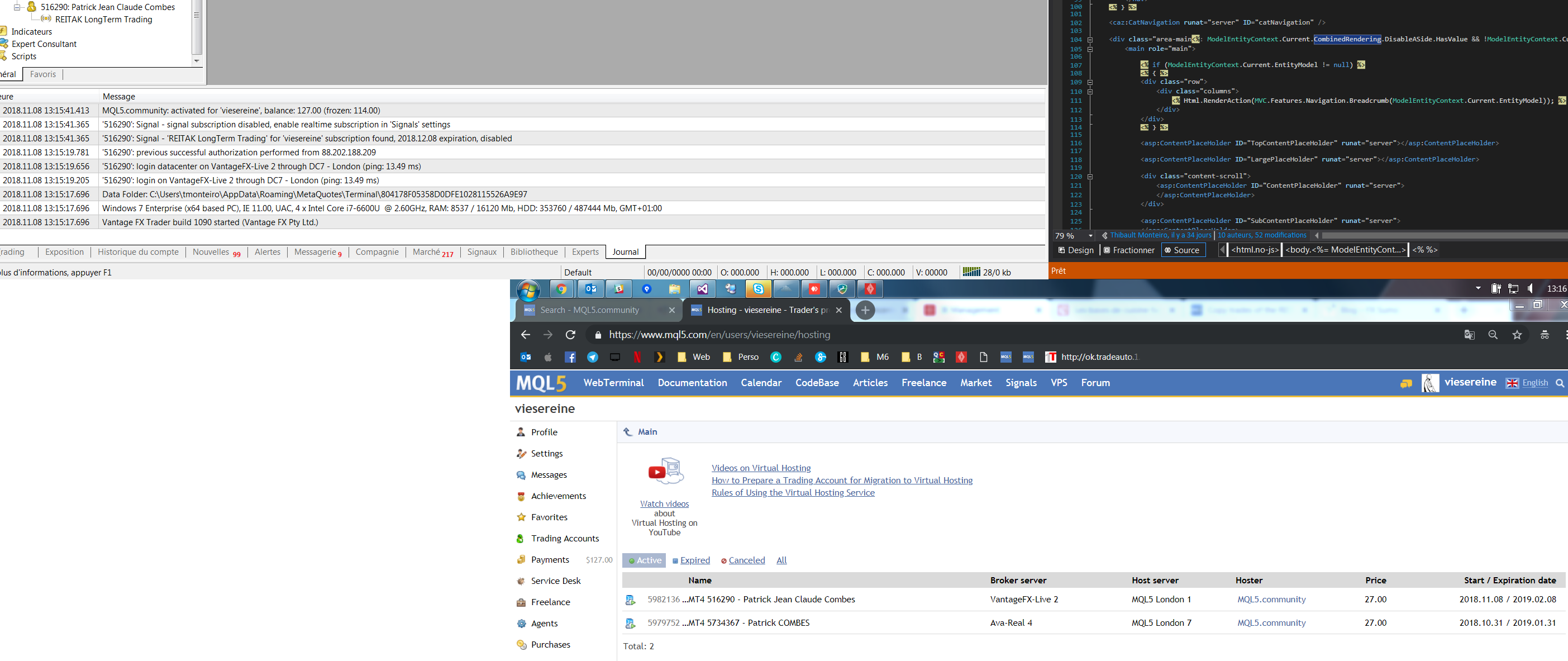Open 'Videos on Virtual Hosting' link
1568x661 pixels.
[x=761, y=468]
